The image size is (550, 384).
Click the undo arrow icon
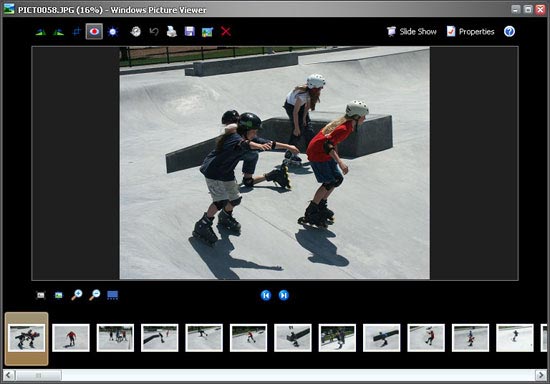[x=154, y=32]
